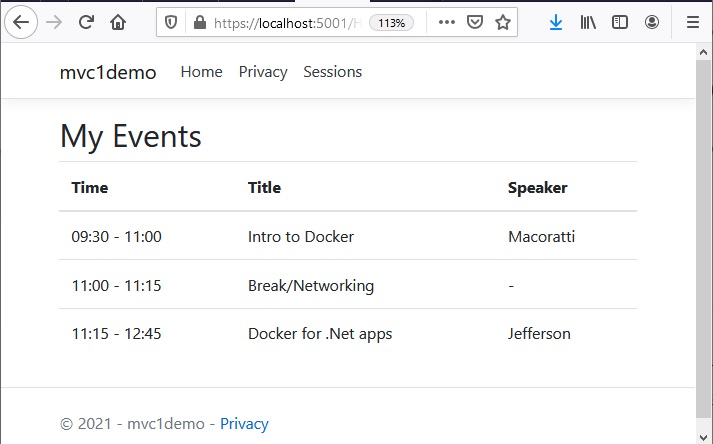Viewport: 713px width, 444px height.
Task: Go back using the browser back arrow
Action: [21, 22]
